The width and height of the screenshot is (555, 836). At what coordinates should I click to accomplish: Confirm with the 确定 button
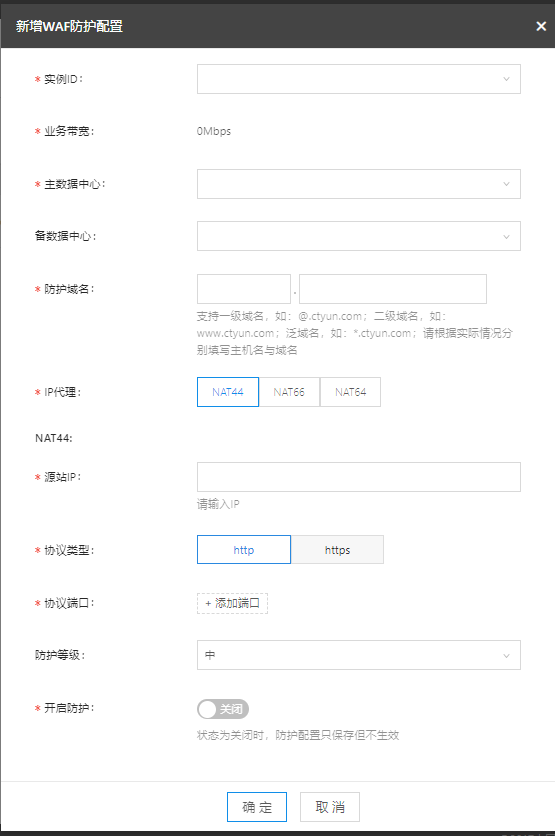257,807
